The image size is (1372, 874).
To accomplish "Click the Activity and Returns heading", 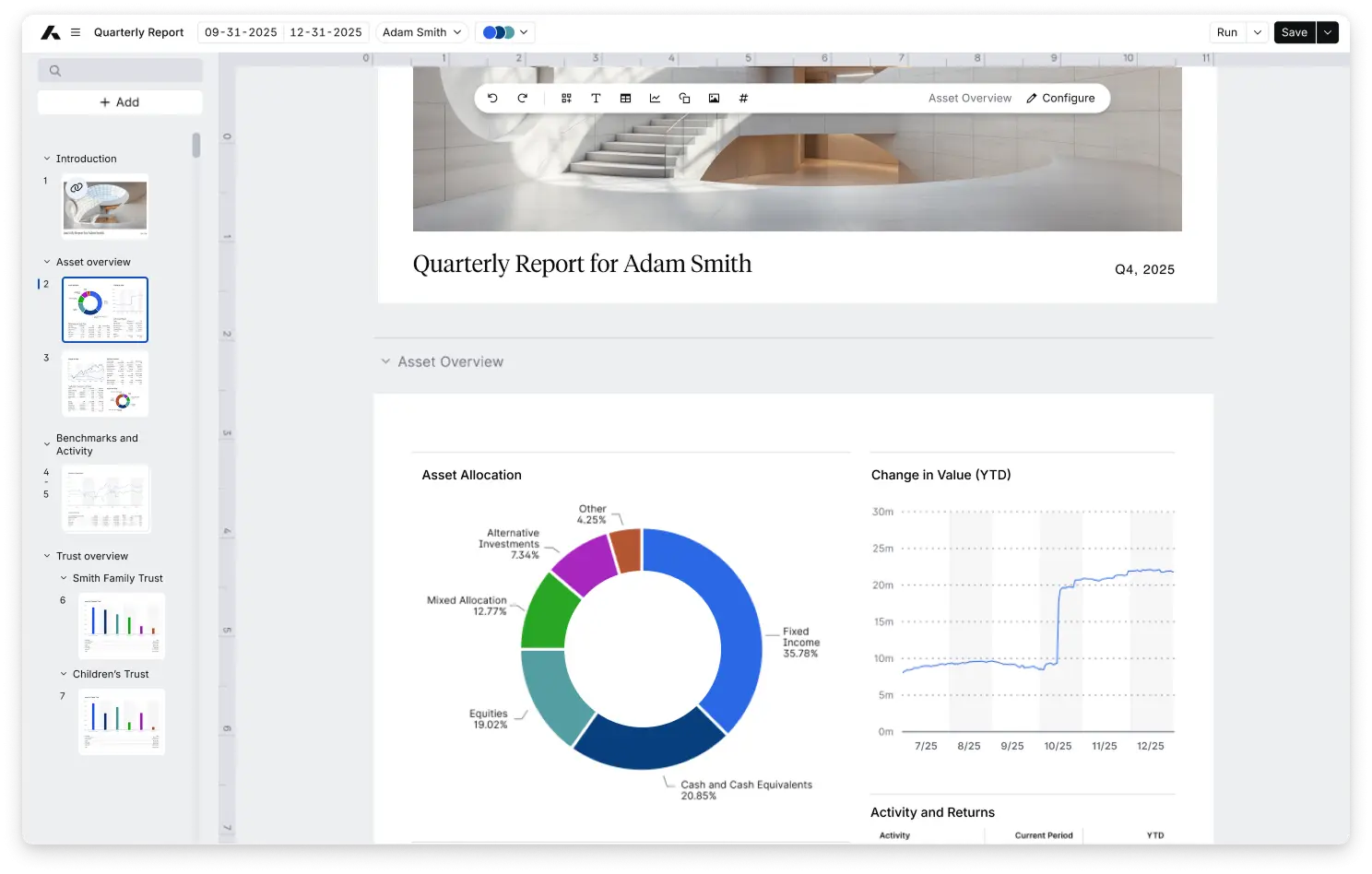I will (932, 812).
